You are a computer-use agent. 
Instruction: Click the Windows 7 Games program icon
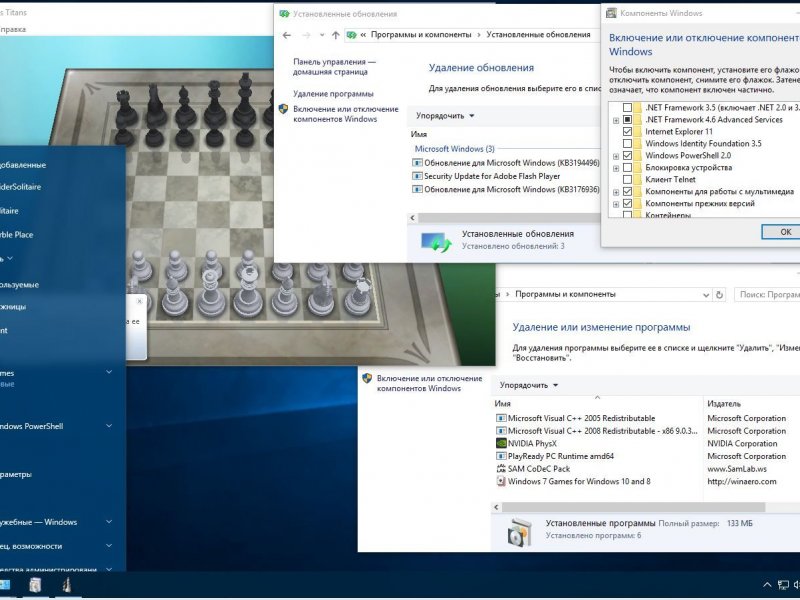(501, 481)
